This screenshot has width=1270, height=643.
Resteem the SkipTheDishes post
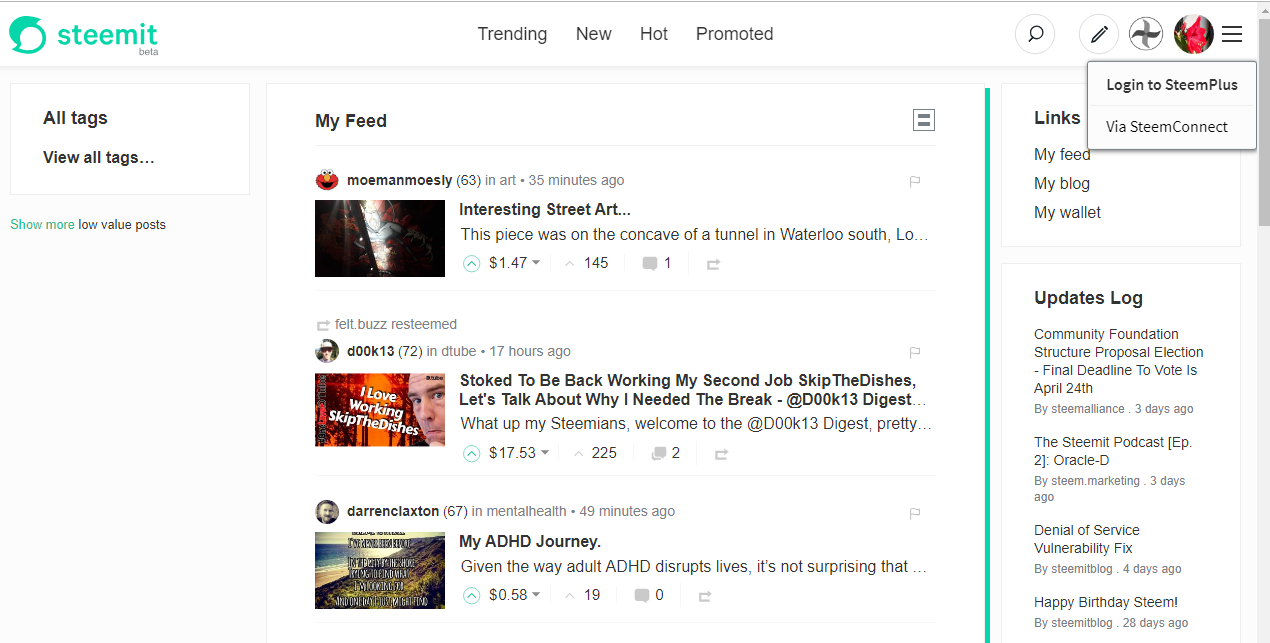(721, 454)
